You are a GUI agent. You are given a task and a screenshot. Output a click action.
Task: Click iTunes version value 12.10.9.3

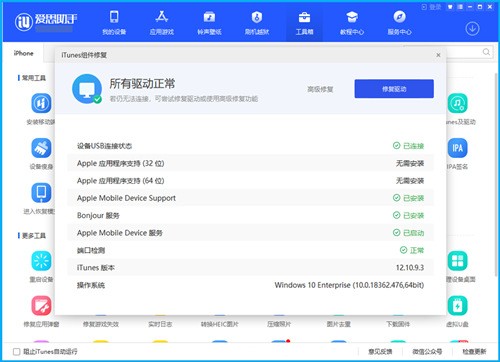(410, 268)
